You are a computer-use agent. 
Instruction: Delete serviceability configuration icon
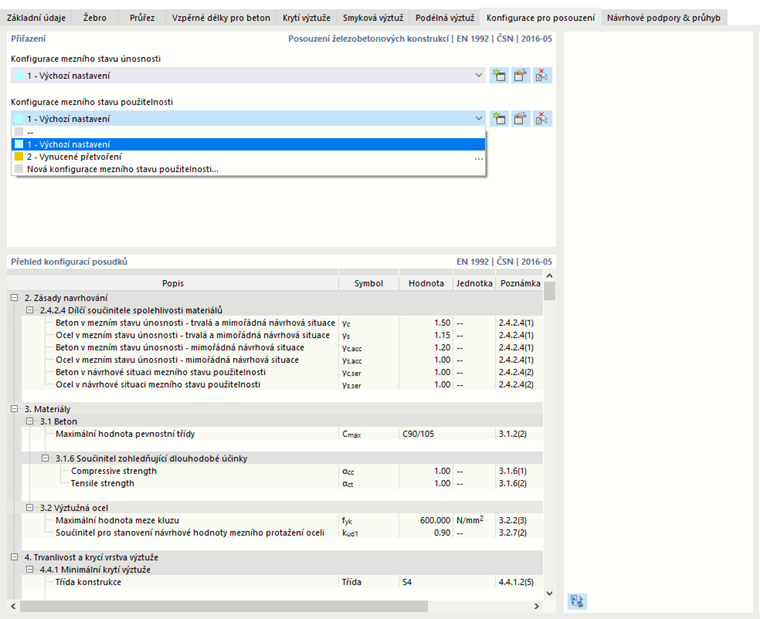click(x=542, y=118)
